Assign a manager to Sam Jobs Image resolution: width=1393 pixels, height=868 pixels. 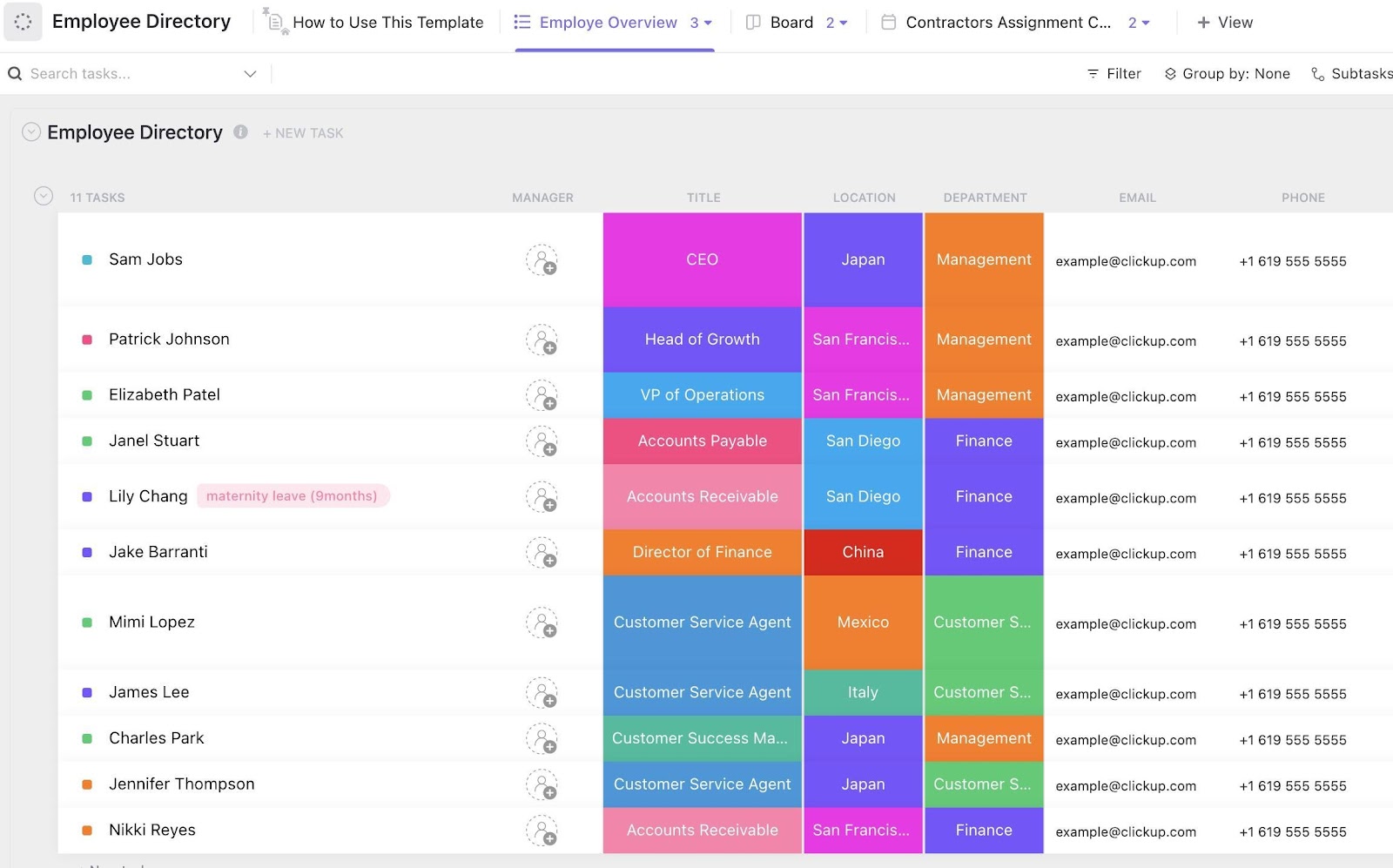click(542, 260)
